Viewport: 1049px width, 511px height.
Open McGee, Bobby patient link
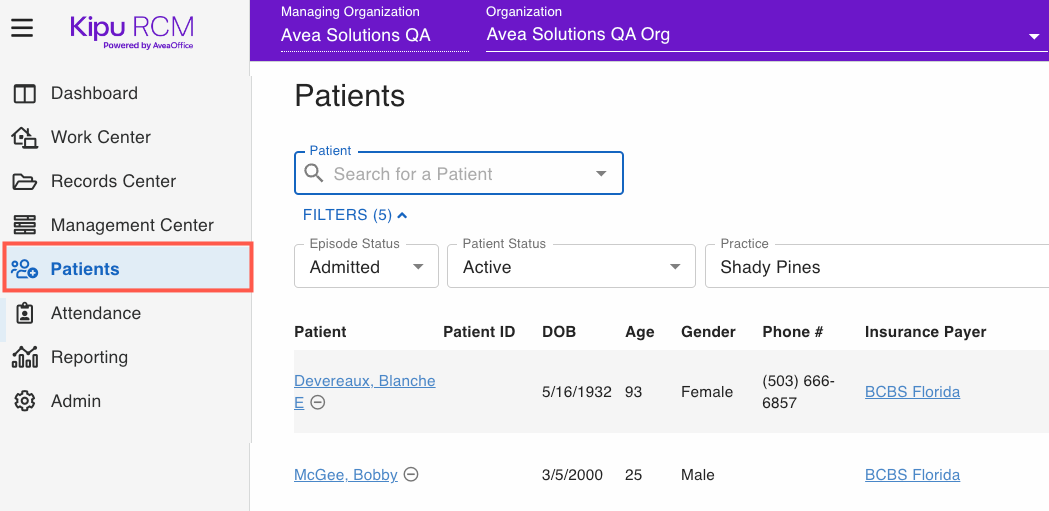point(346,475)
